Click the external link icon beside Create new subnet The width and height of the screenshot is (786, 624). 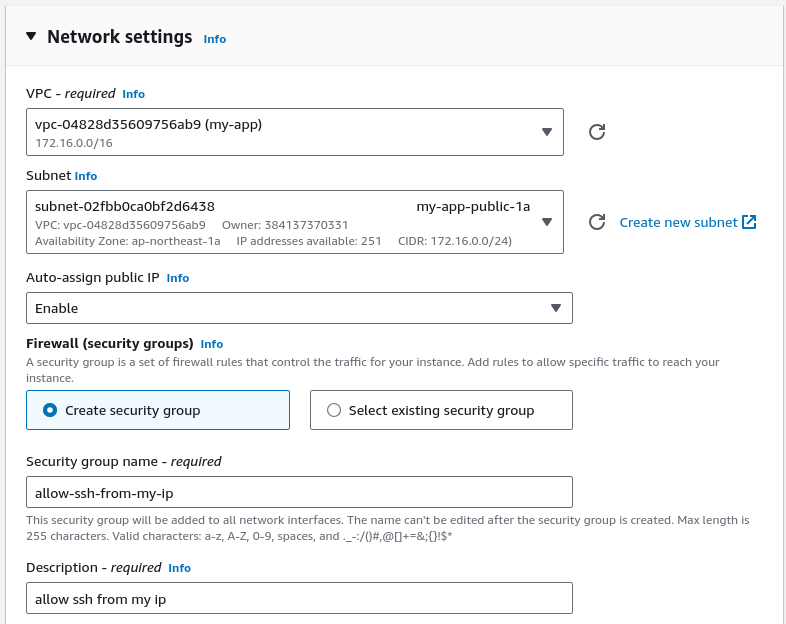pyautogui.click(x=749, y=222)
